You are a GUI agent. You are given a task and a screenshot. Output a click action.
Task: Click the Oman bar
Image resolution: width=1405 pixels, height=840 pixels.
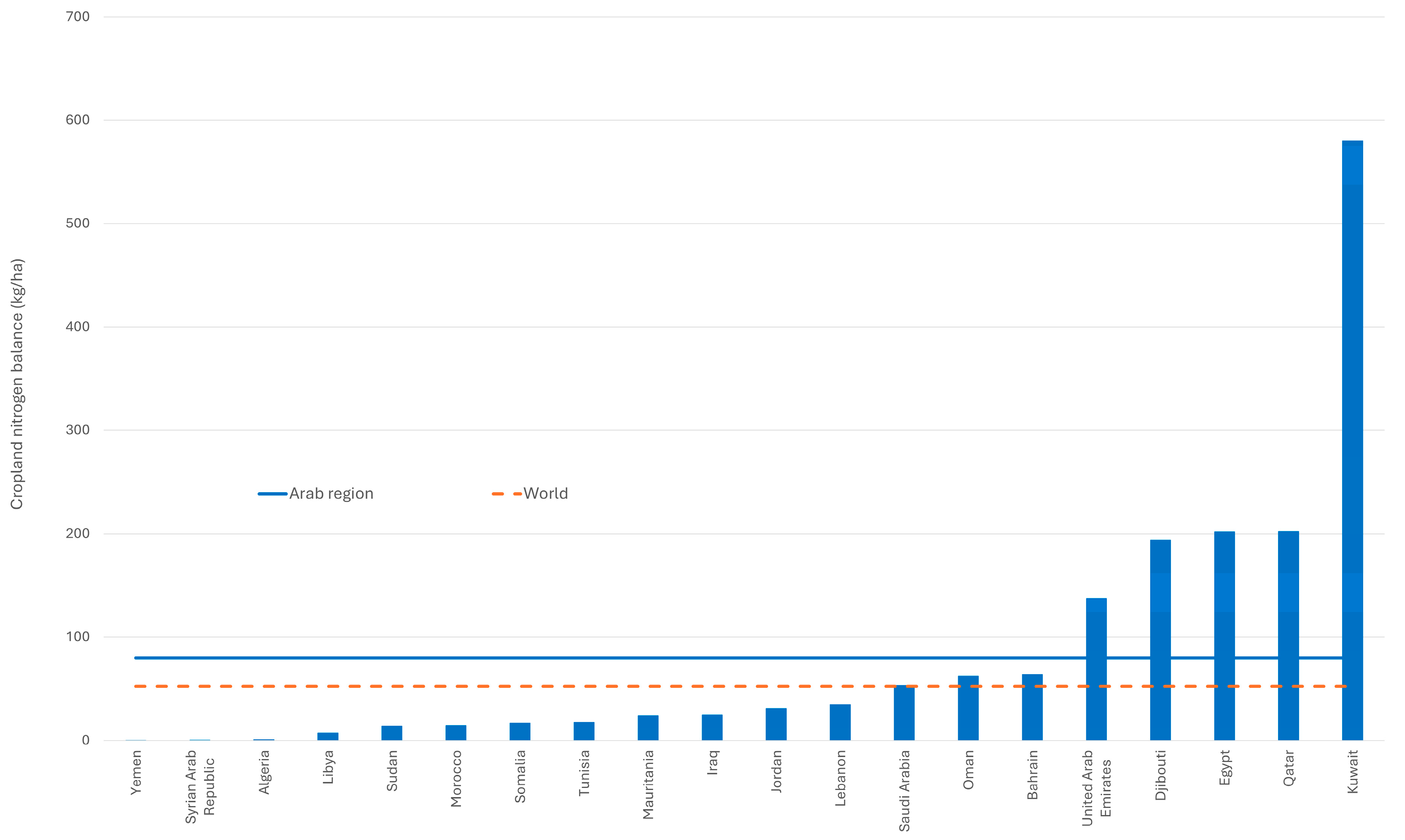click(x=968, y=708)
